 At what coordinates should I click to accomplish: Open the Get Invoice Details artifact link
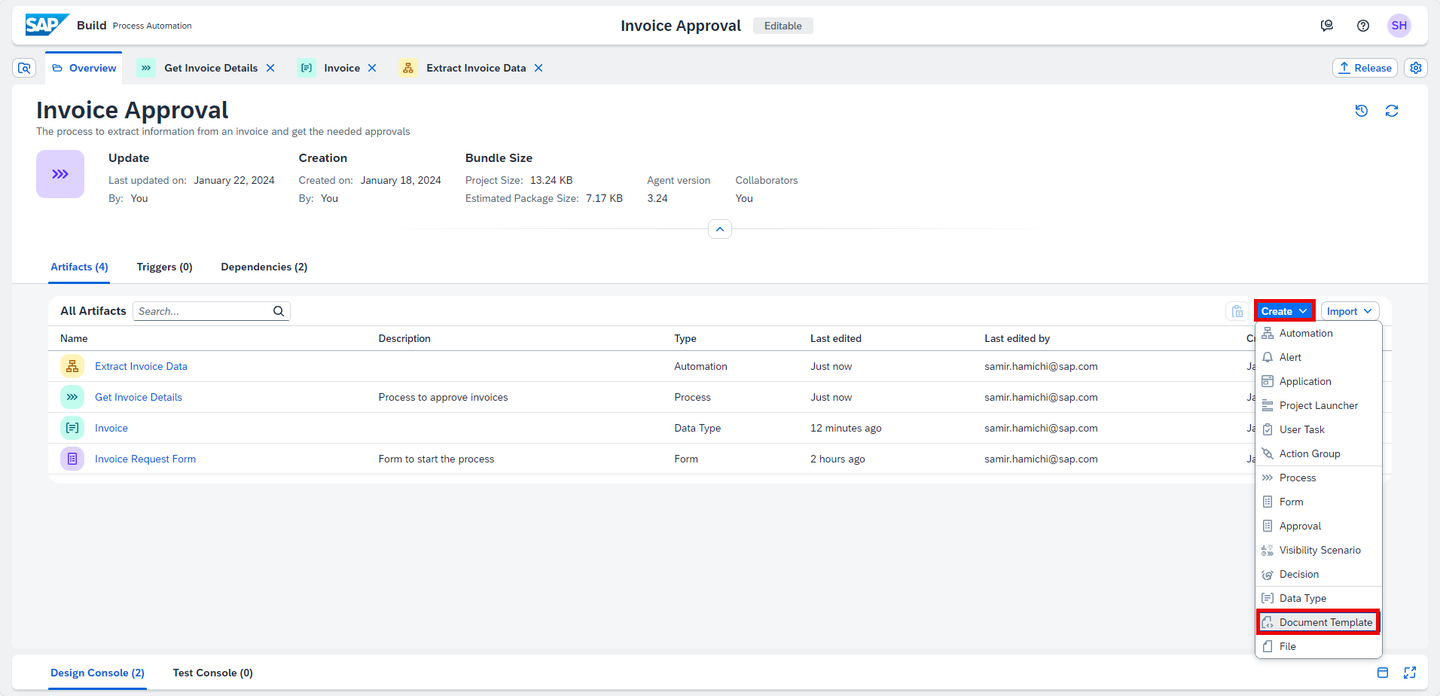(139, 397)
